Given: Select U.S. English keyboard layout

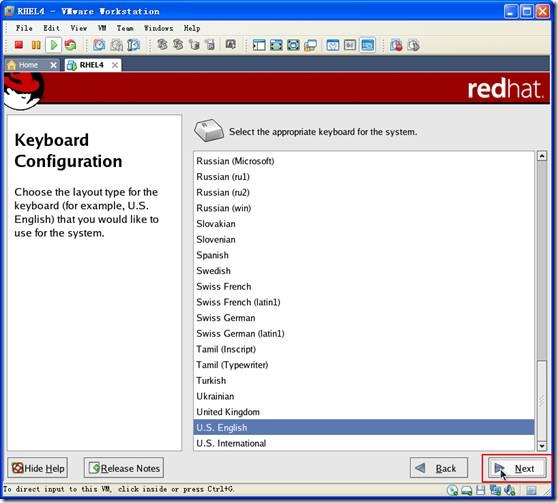Looking at the screenshot, I should [x=364, y=428].
